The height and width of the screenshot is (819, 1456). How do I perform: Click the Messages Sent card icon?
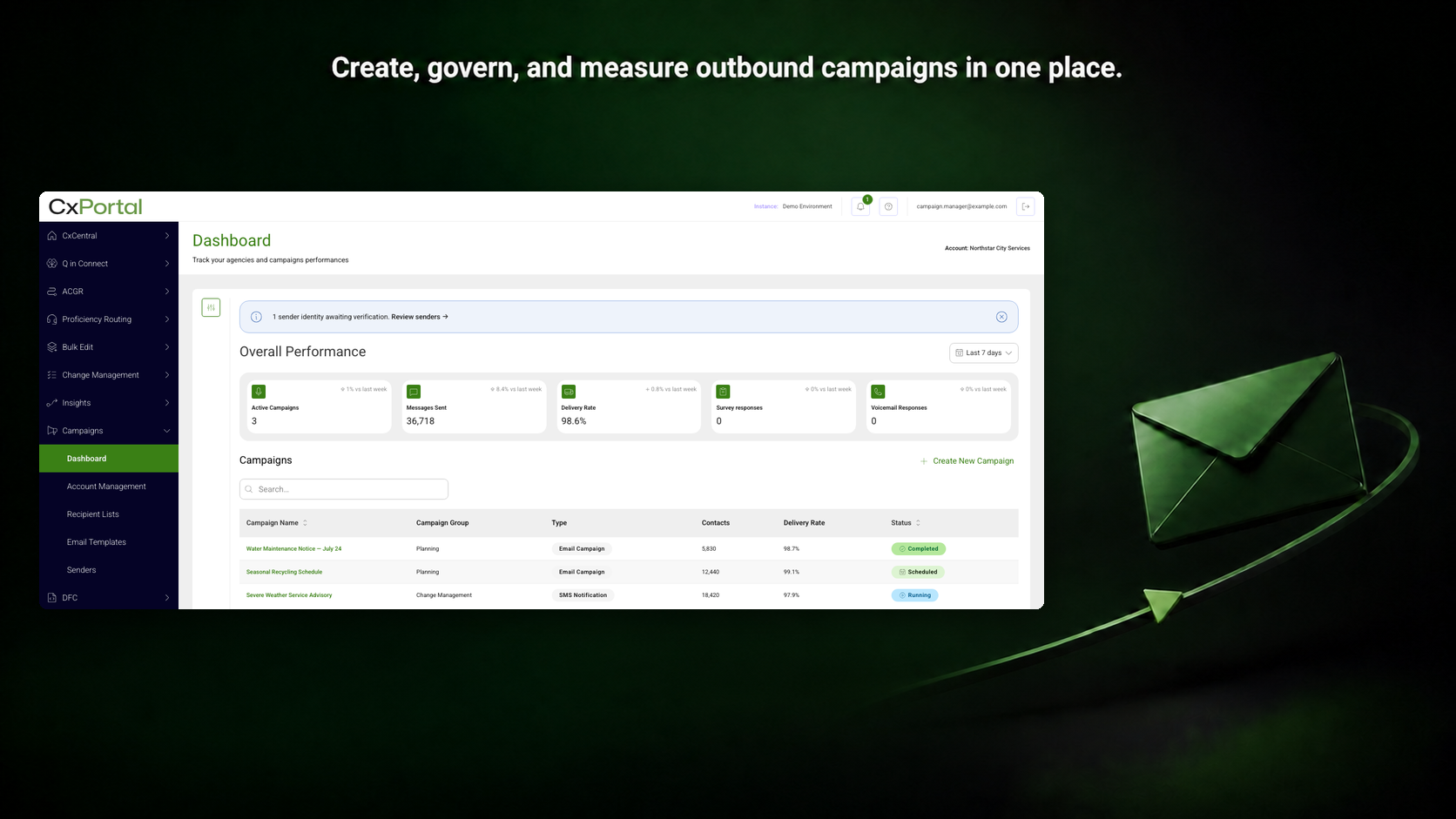pos(414,392)
